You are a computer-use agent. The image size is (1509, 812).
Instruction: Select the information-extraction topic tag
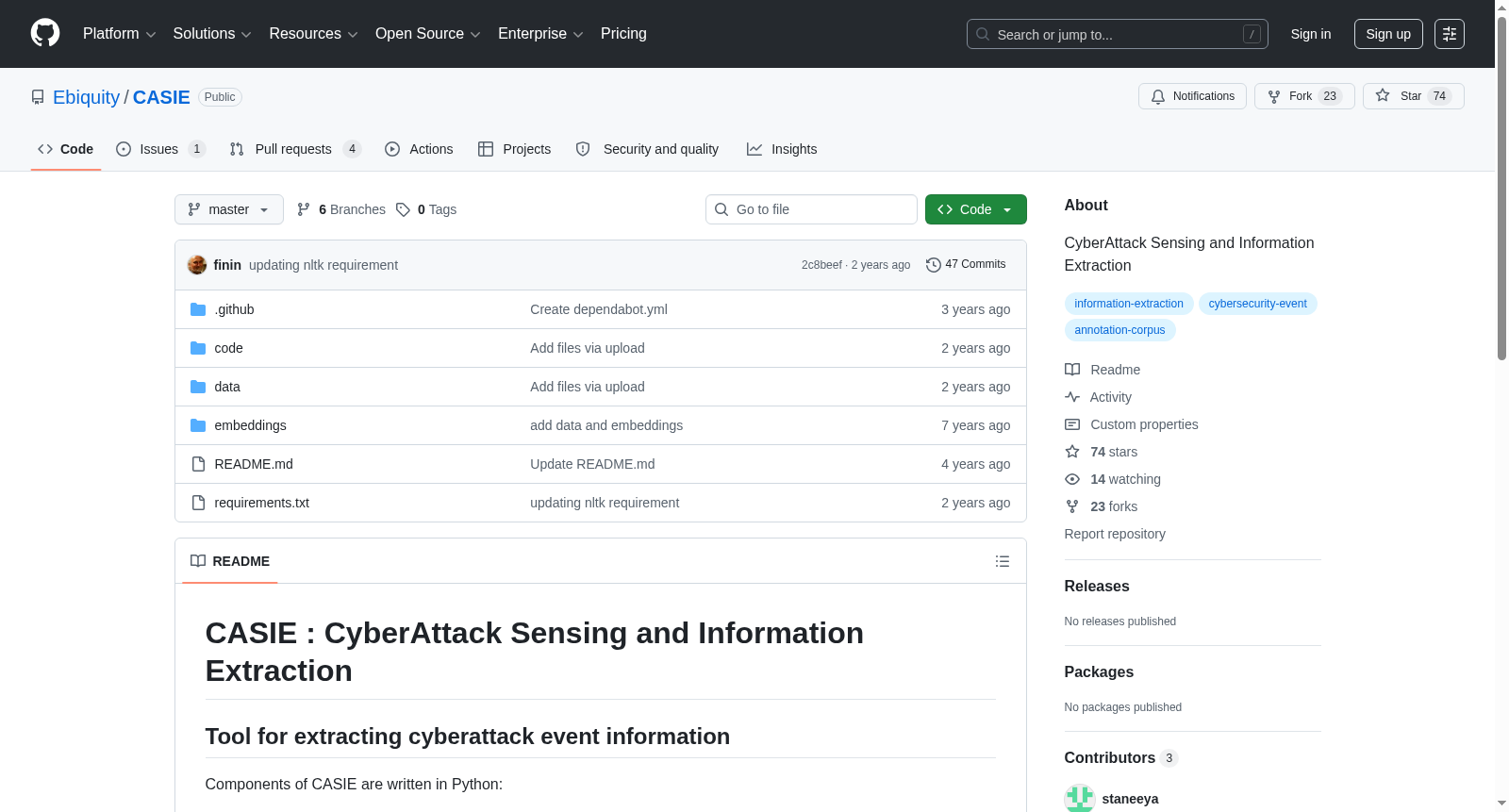pos(1129,304)
